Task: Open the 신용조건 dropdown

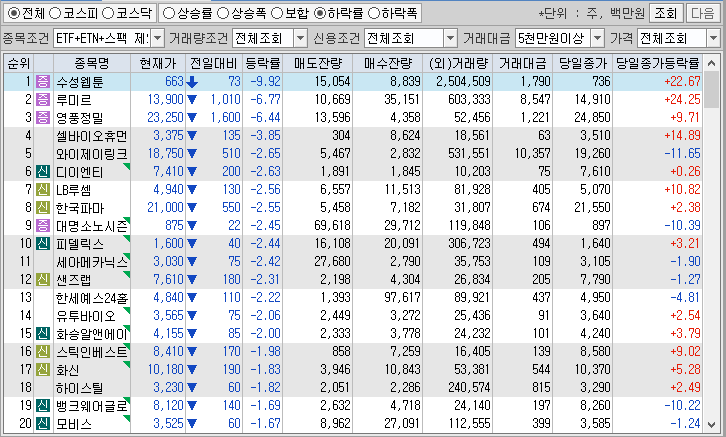Action: (x=450, y=38)
